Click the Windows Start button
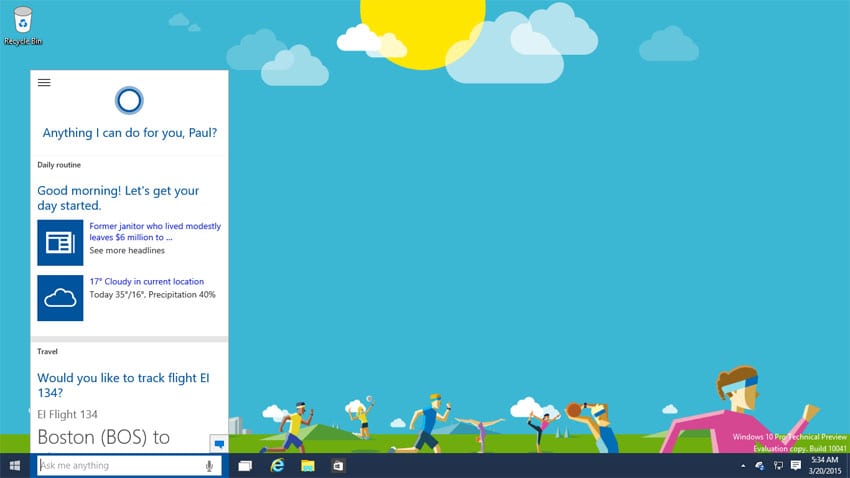This screenshot has width=850, height=478. point(16,466)
